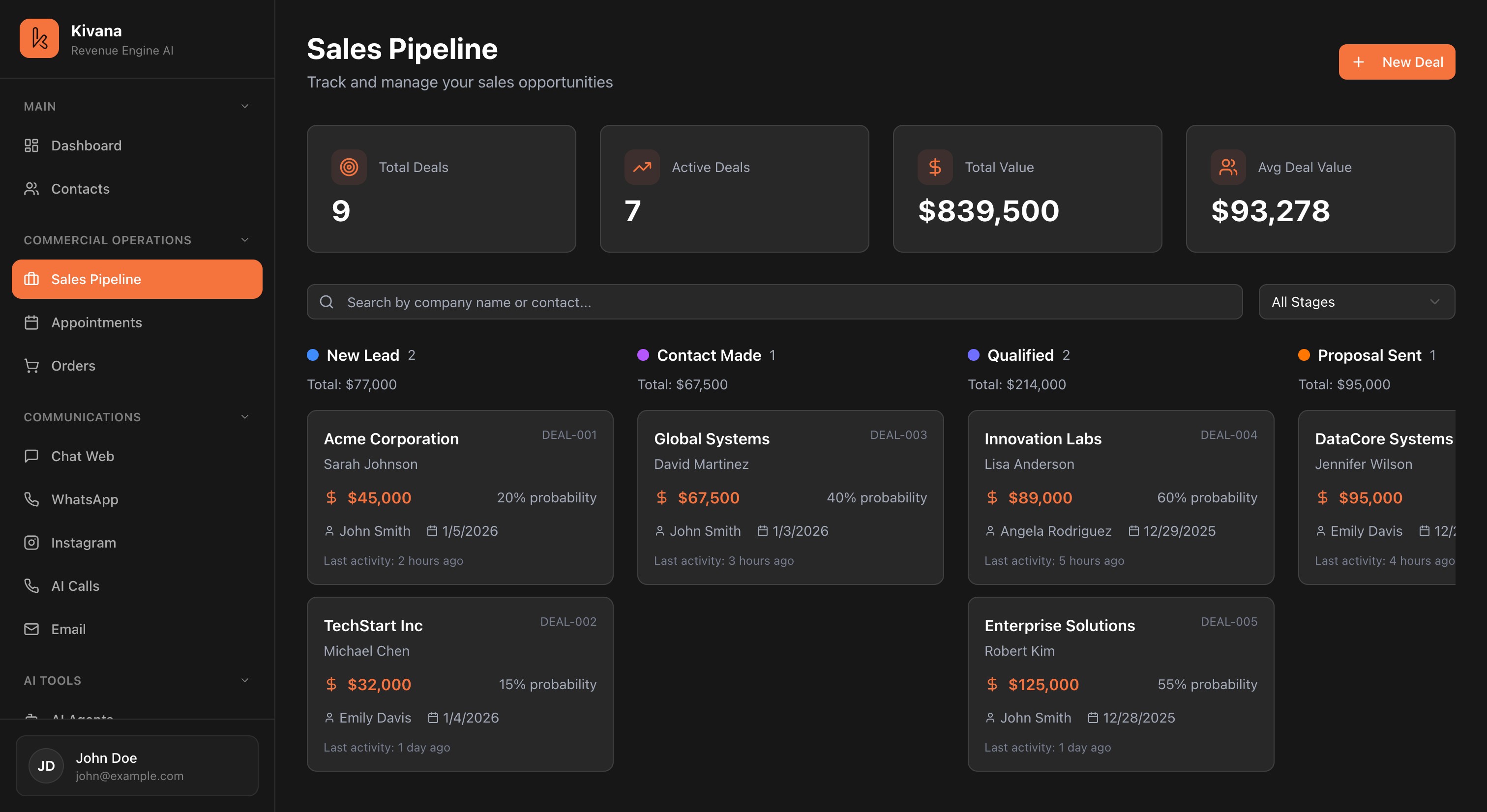Open the All Stages dropdown
The width and height of the screenshot is (1487, 812).
pyautogui.click(x=1356, y=302)
